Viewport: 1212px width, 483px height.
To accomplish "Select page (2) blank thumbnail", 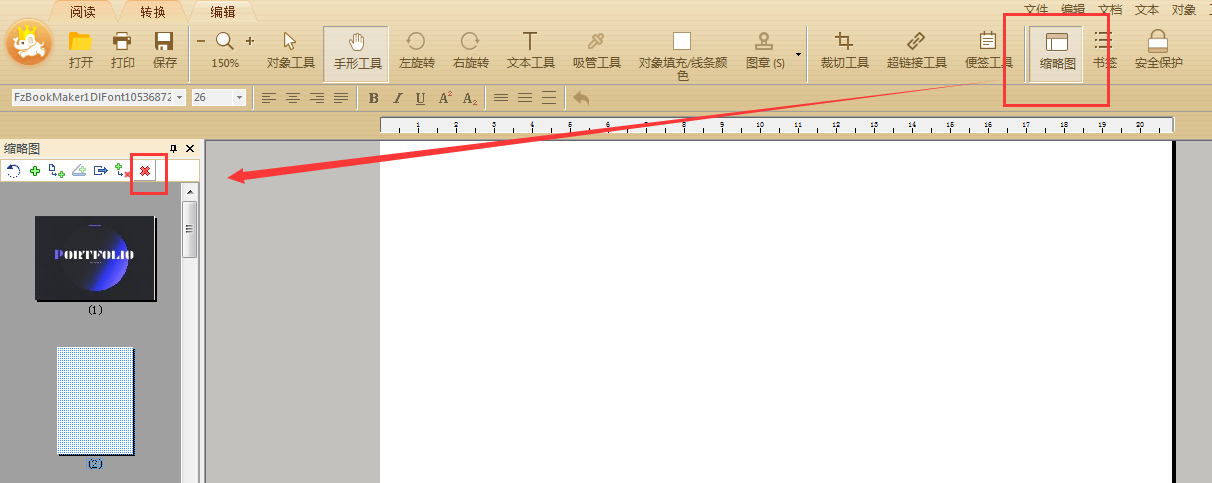I will 95,400.
